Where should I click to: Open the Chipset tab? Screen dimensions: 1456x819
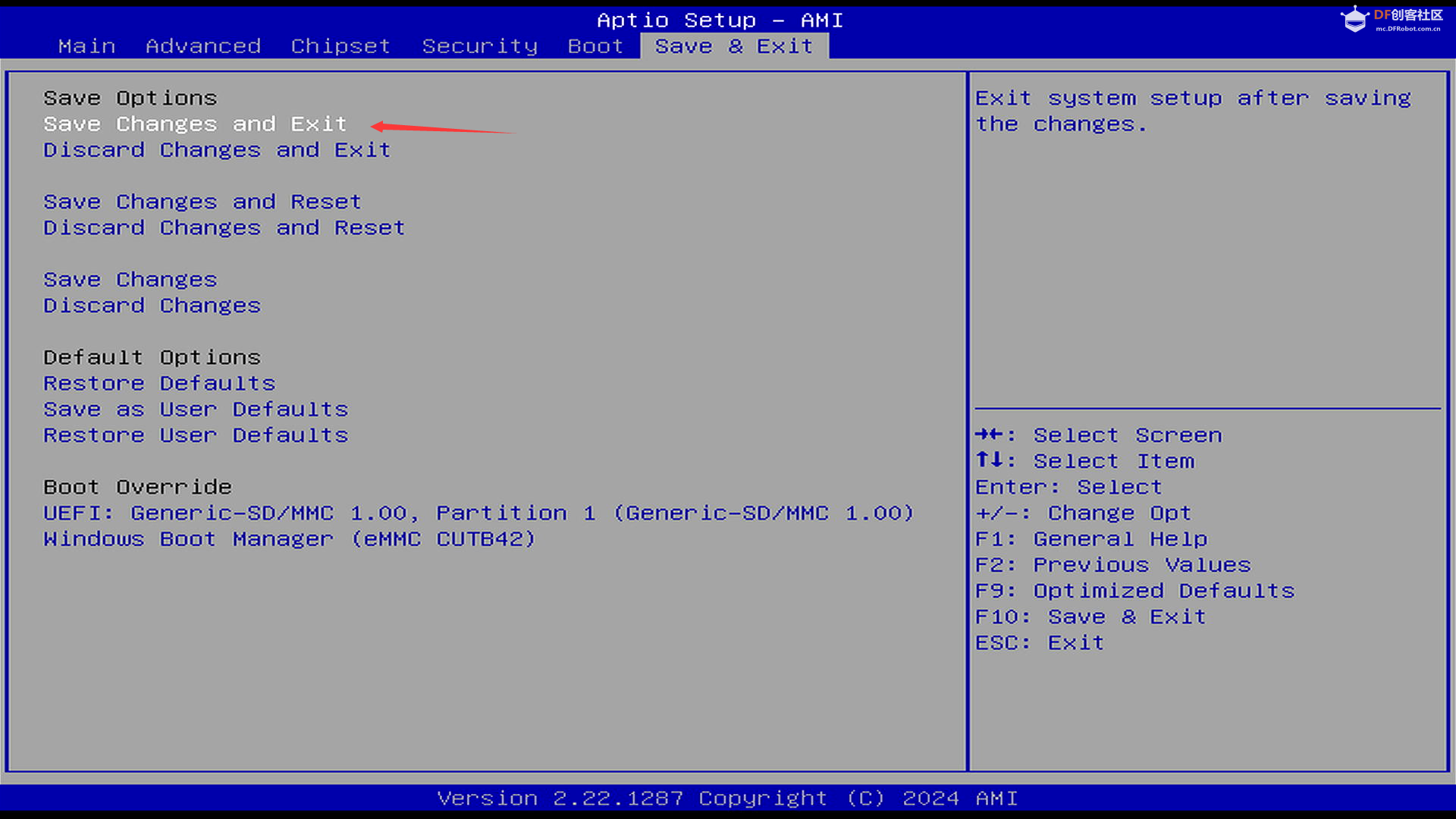pos(340,46)
